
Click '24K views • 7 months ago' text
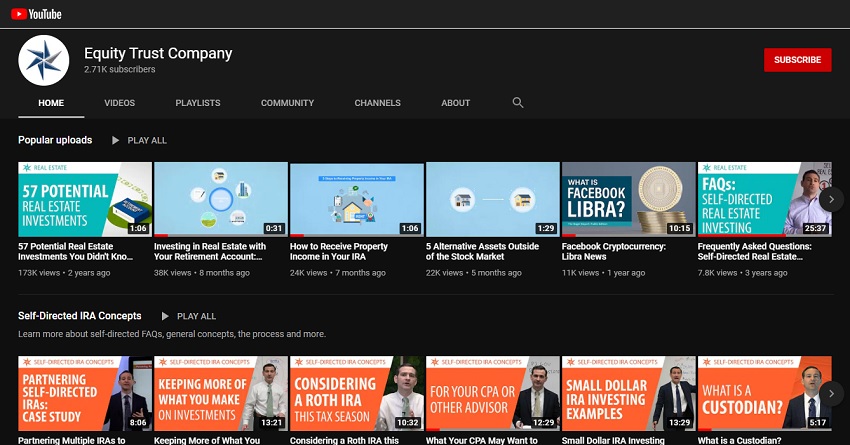(338, 273)
